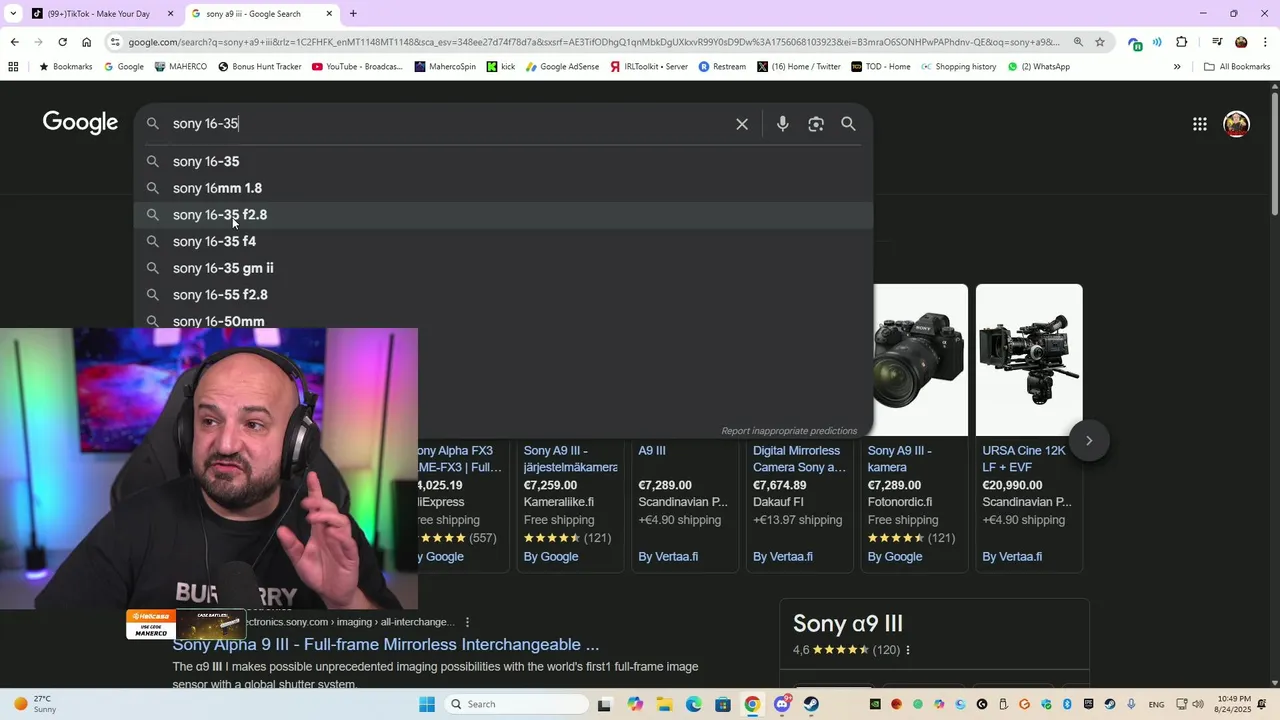Open Search by image camera icon

click(x=816, y=124)
